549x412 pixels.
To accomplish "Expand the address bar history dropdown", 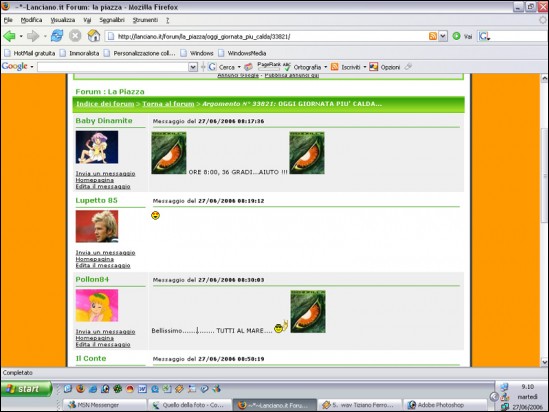I will [x=443, y=36].
